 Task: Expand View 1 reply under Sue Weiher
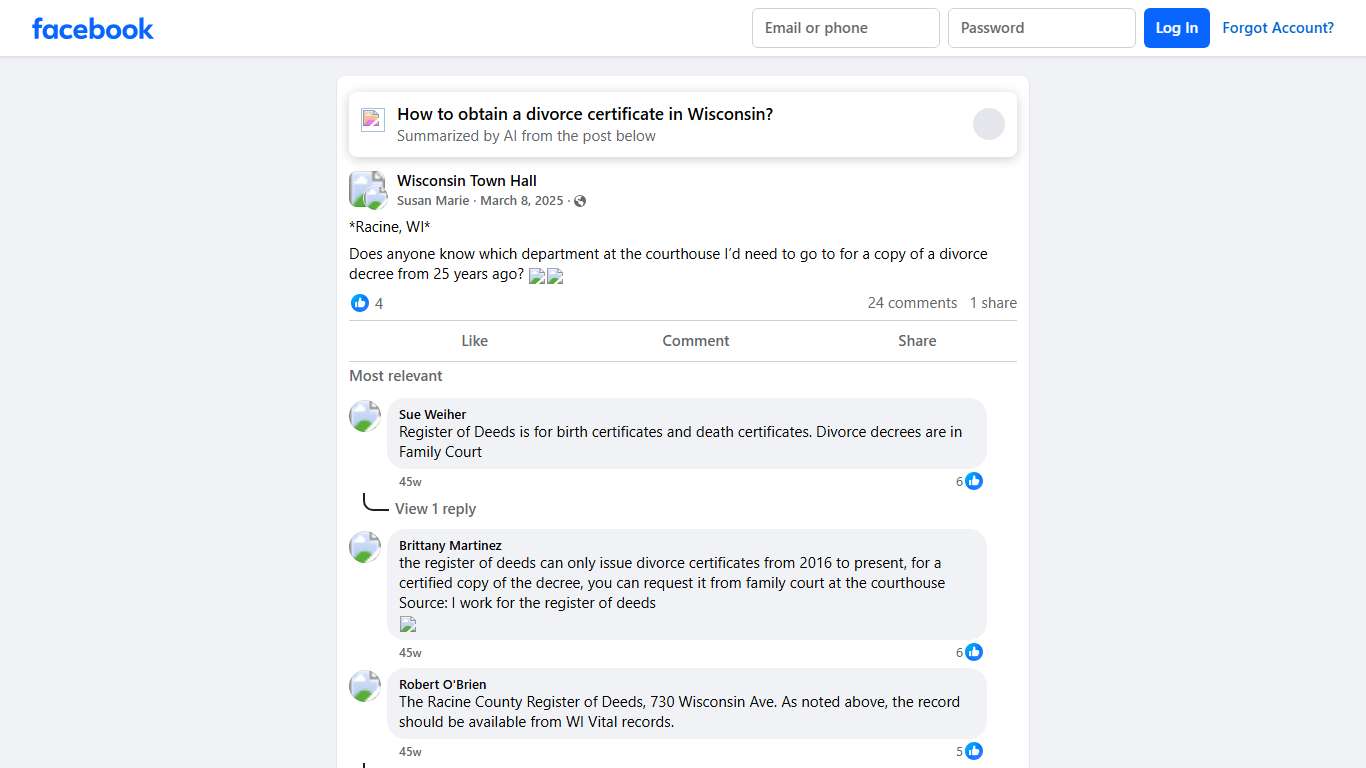coord(435,509)
